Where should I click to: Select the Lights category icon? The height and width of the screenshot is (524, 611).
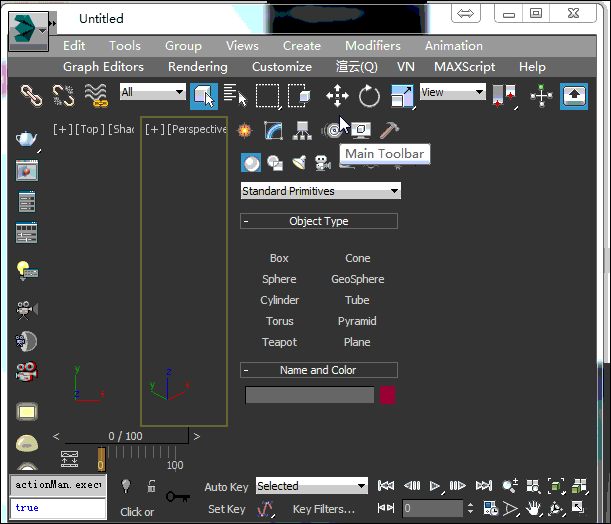tap(299, 163)
